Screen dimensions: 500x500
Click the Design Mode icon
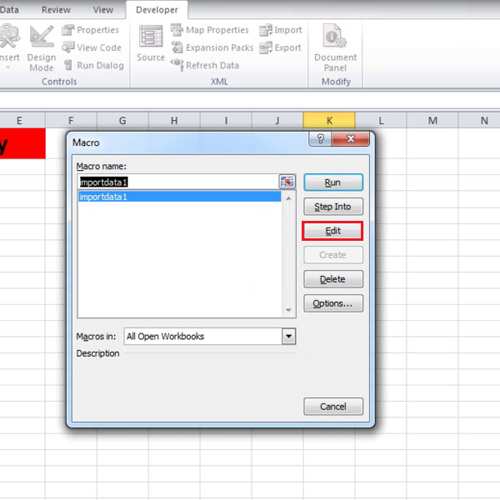tap(42, 36)
